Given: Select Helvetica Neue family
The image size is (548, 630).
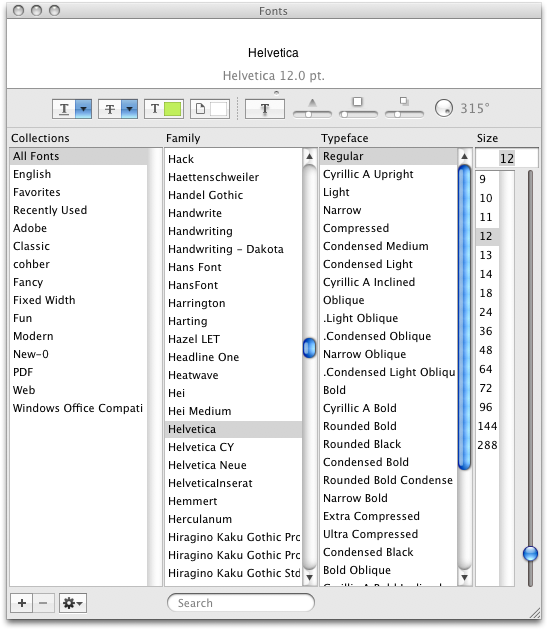Looking at the screenshot, I should tap(233, 465).
